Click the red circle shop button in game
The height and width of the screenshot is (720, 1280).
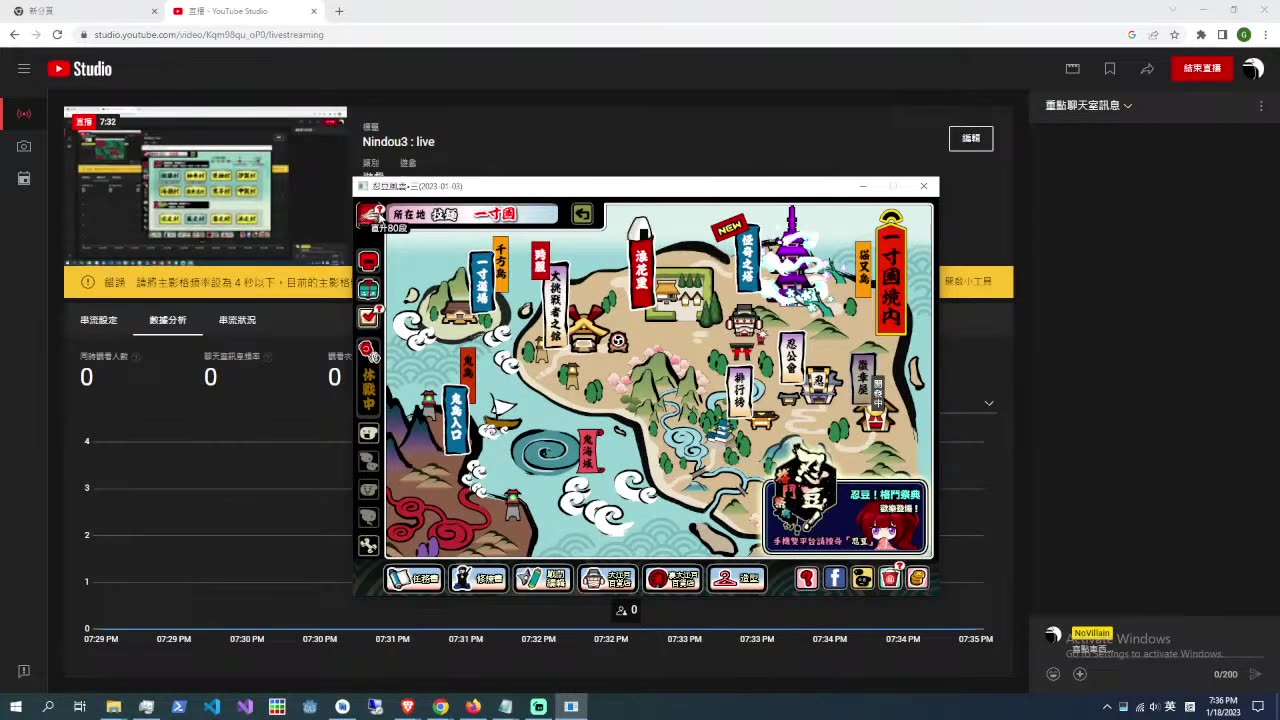click(x=672, y=578)
